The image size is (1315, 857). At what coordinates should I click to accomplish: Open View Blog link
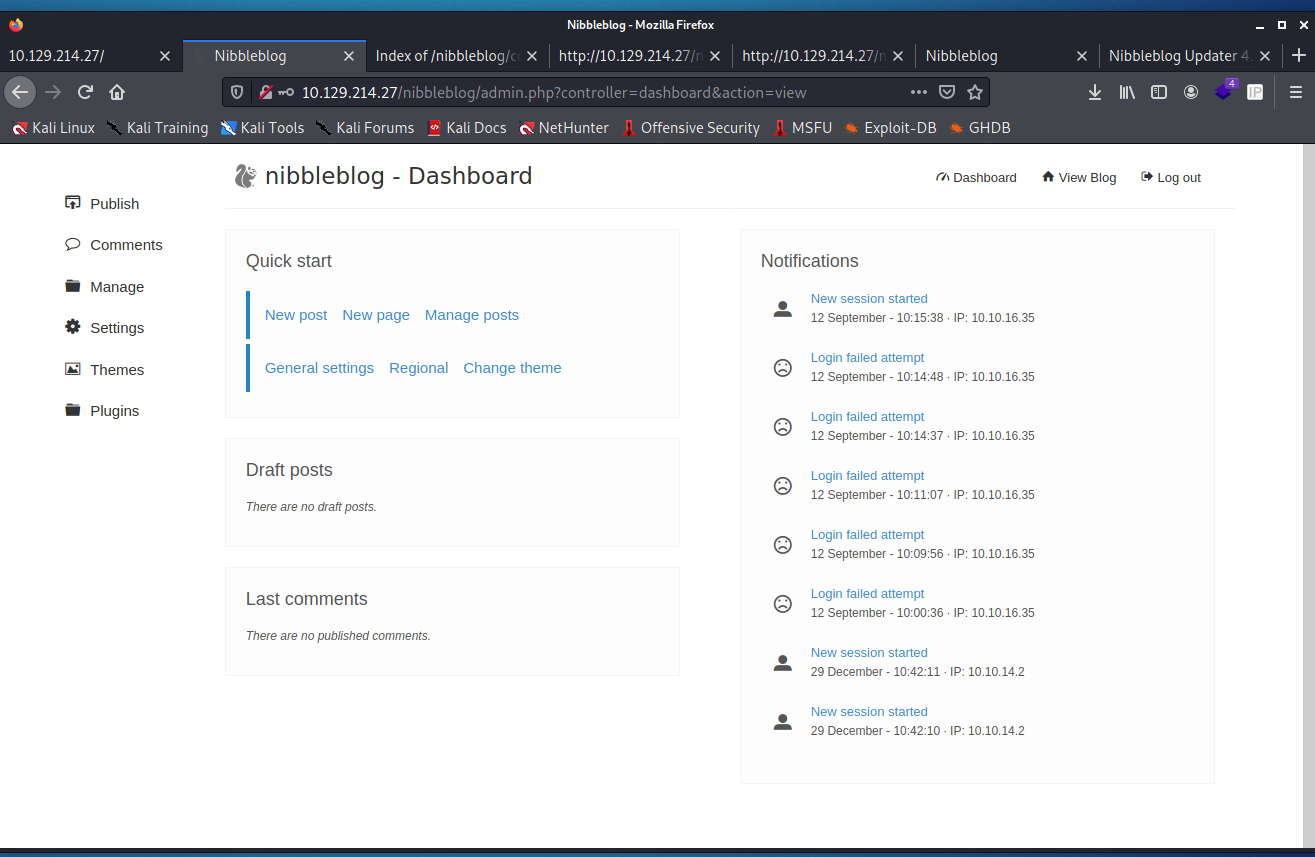(1079, 178)
